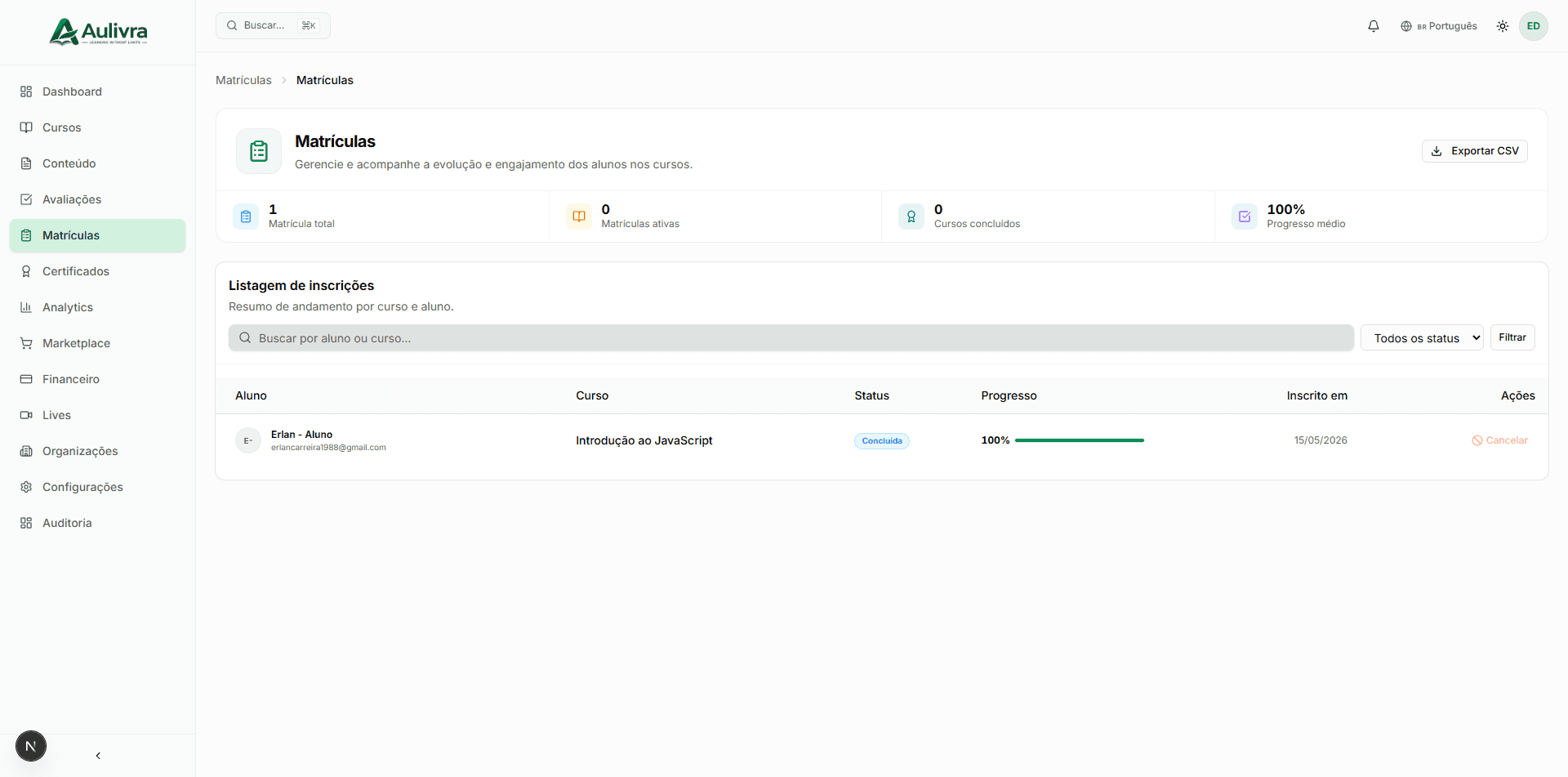The width and height of the screenshot is (1568, 777).
Task: Click the Progresso column header
Action: 1009,395
